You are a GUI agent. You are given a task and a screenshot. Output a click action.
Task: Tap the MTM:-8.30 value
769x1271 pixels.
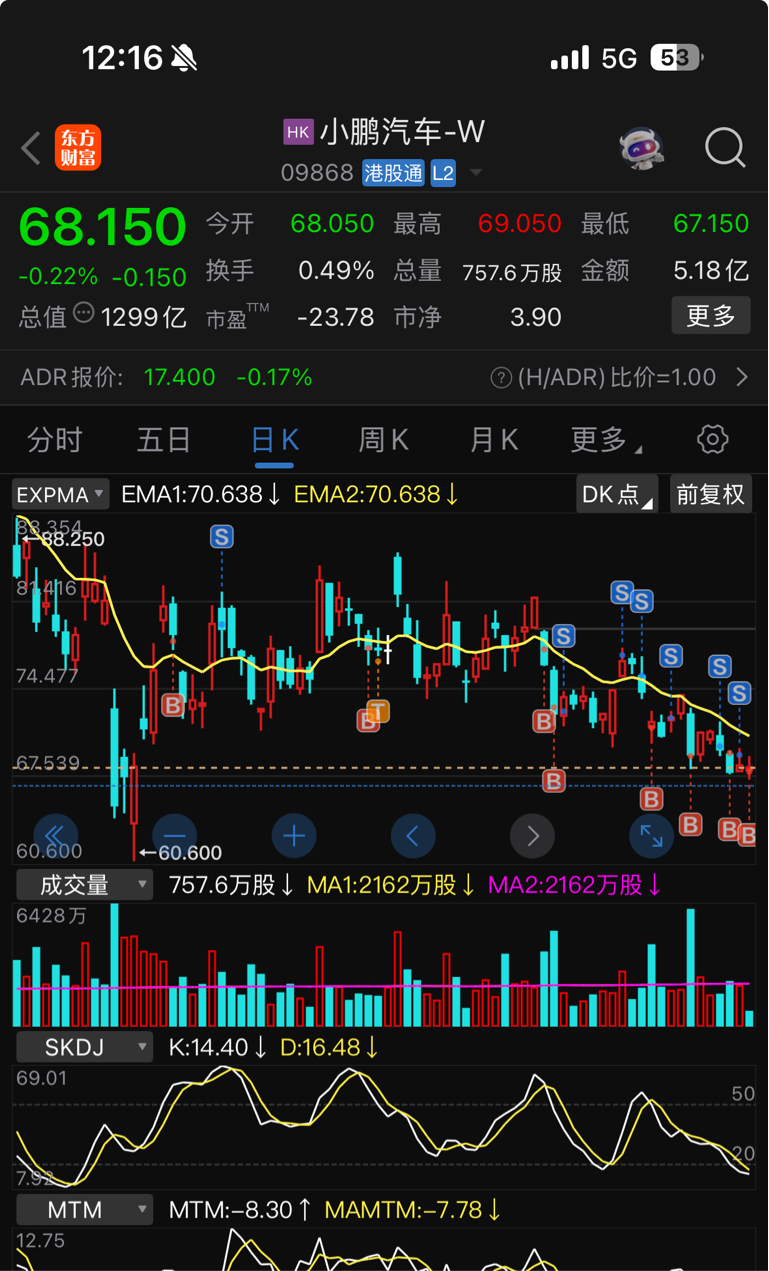coord(241,1210)
